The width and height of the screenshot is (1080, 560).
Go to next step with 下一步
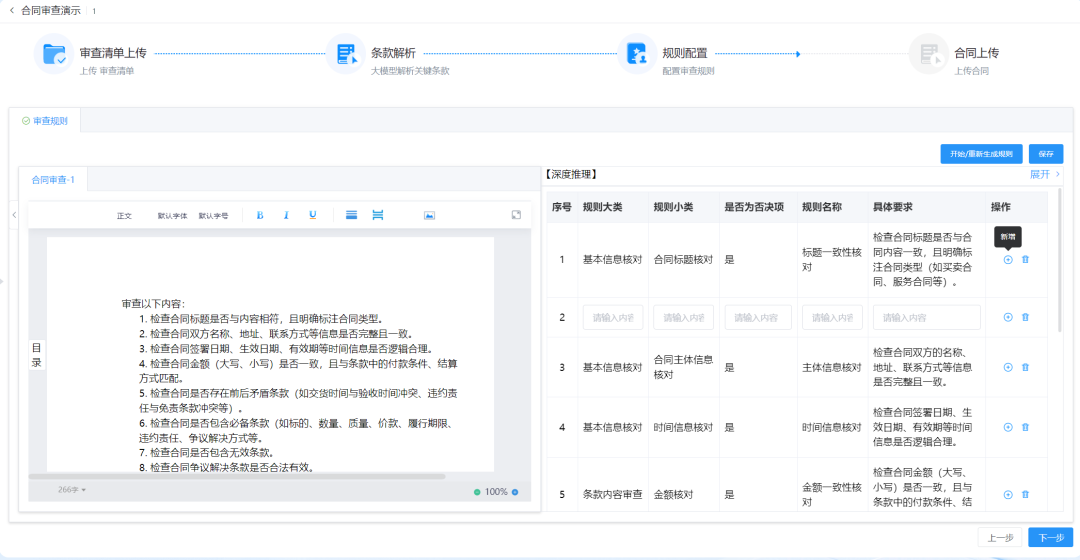point(1050,537)
